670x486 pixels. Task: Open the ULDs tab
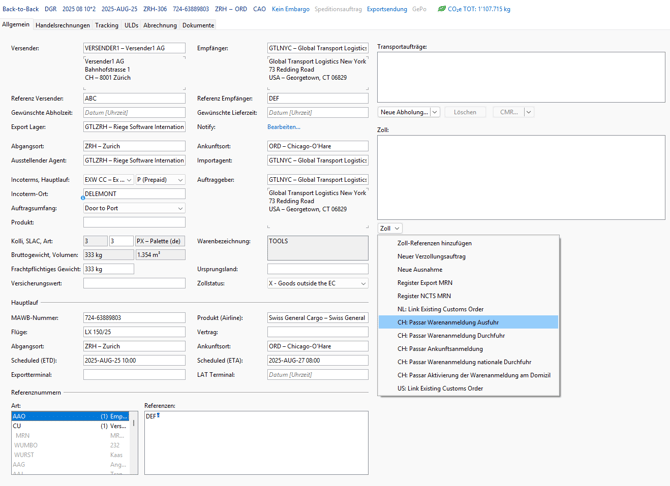(131, 25)
